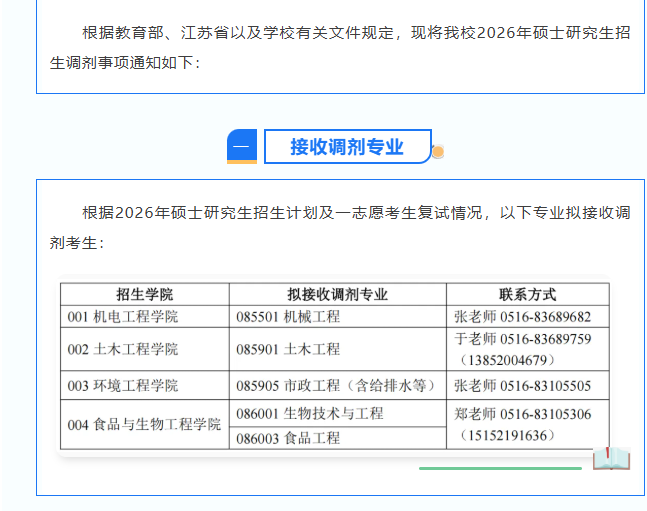Image resolution: width=647 pixels, height=511 pixels.
Task: Select the 001 机电工程学院 cell
Action: (x=123, y=317)
